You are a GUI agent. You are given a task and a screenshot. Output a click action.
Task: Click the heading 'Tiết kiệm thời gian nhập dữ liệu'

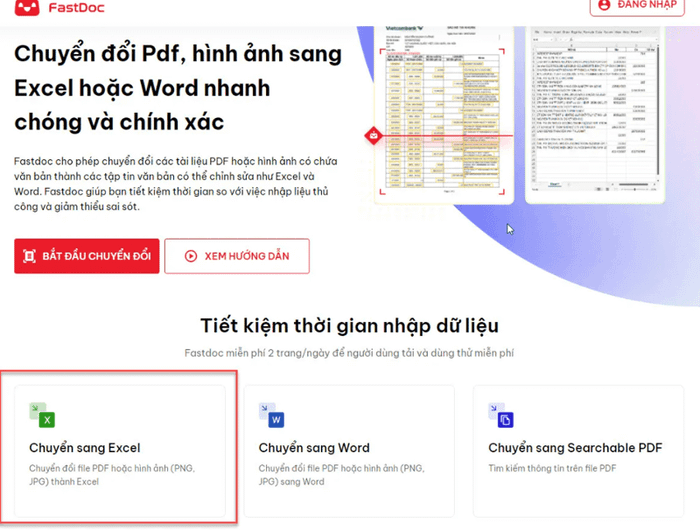pyautogui.click(x=350, y=326)
